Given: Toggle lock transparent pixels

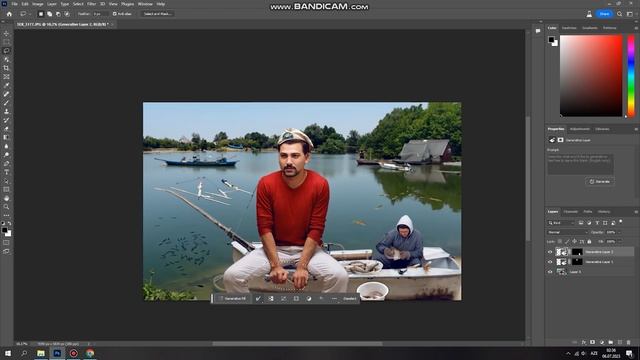Looking at the screenshot, I should tap(560, 242).
